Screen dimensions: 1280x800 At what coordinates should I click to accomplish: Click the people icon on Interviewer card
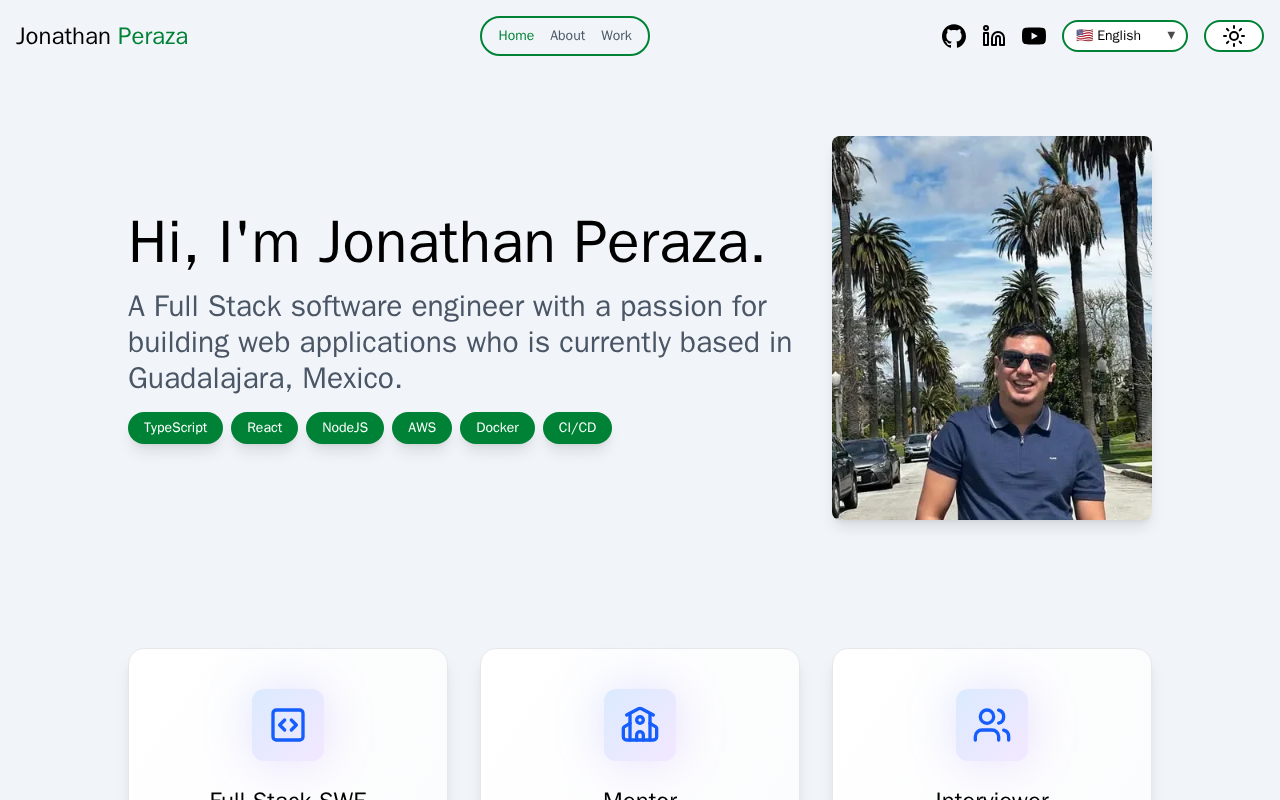coord(992,725)
